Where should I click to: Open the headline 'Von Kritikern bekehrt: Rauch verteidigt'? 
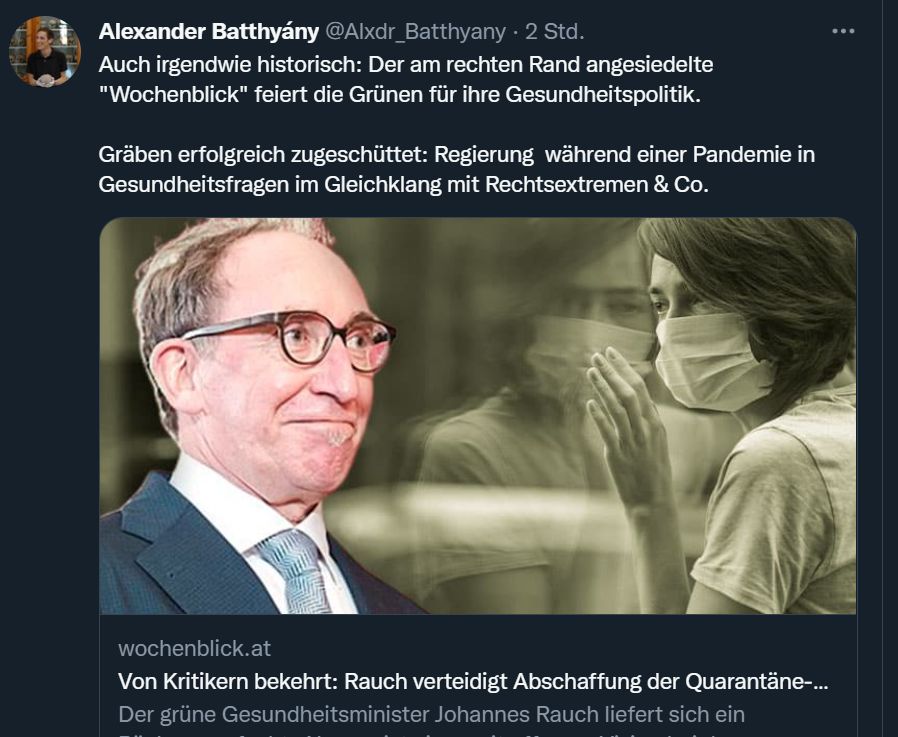click(473, 681)
